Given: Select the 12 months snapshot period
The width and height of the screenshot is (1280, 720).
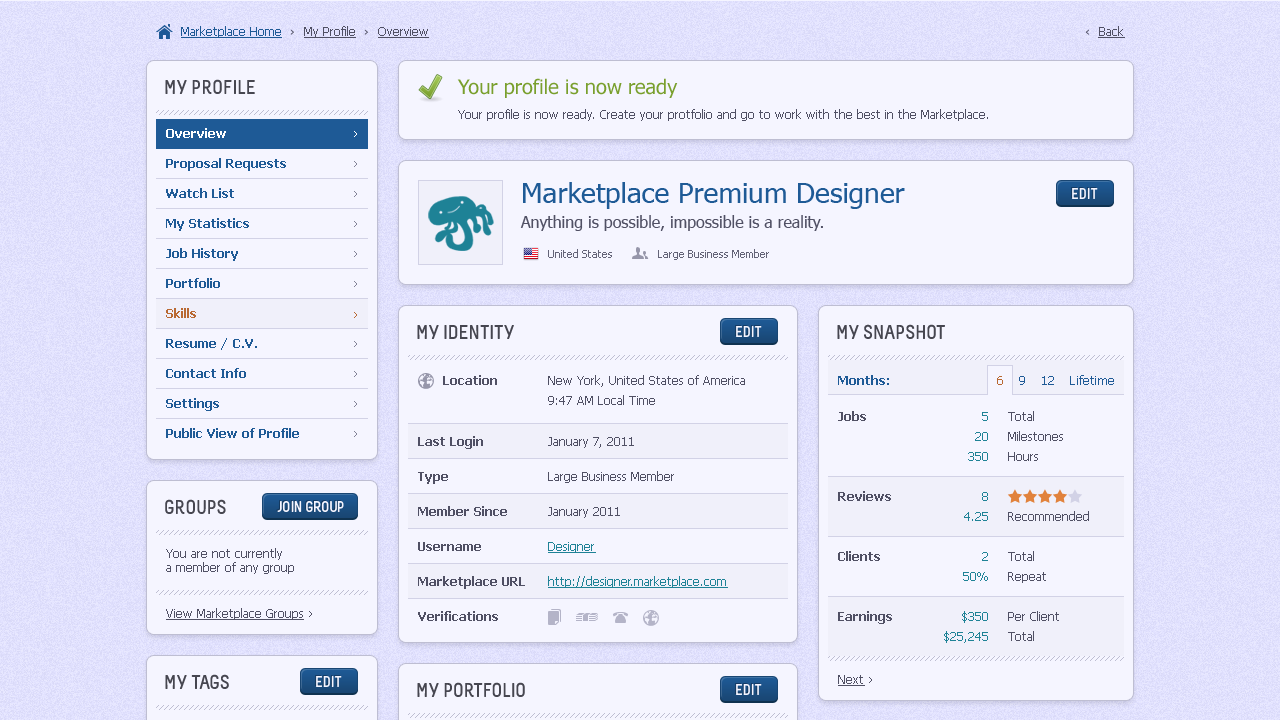Looking at the screenshot, I should 1047,380.
